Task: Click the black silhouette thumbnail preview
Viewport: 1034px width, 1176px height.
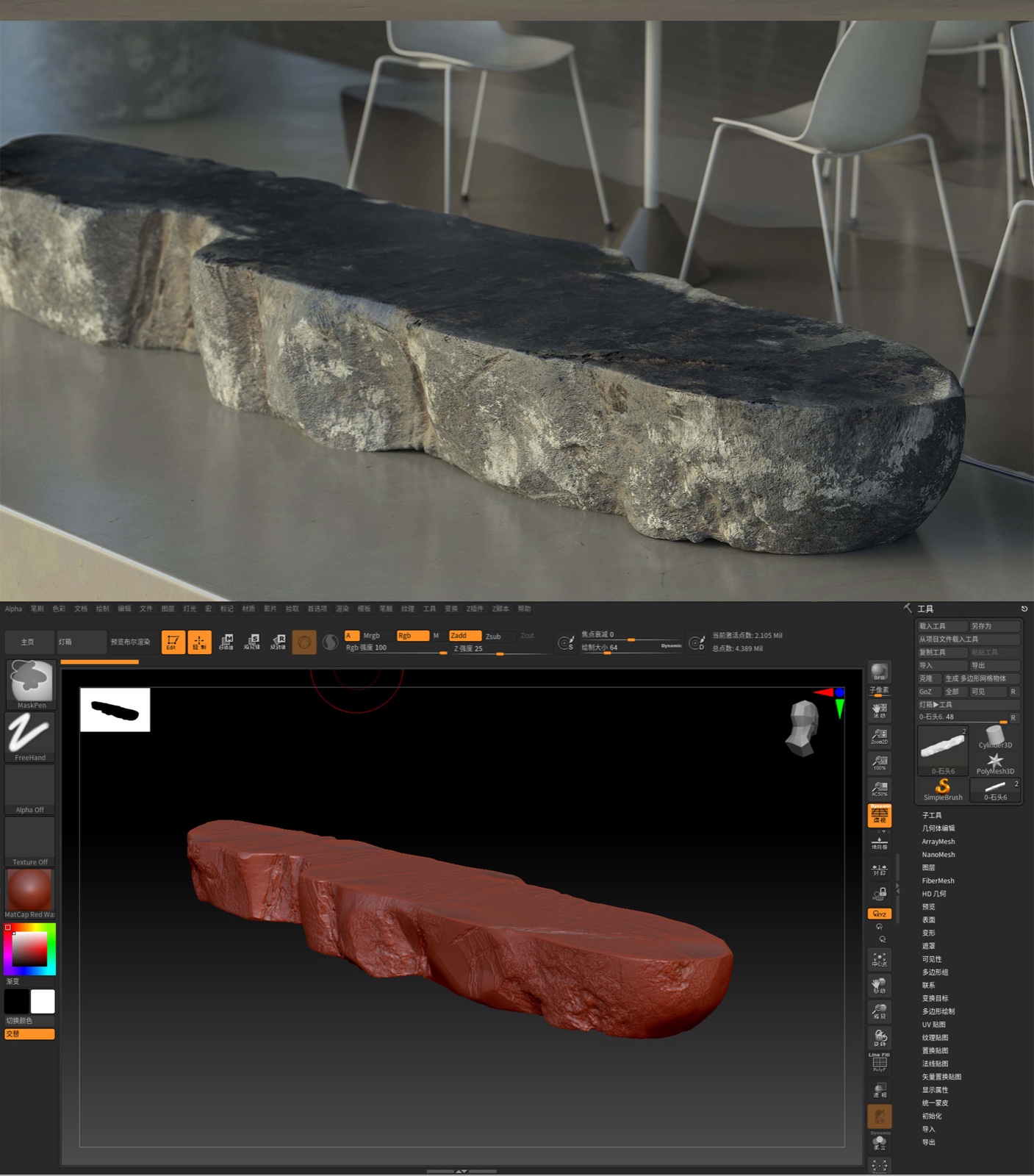Action: (115, 710)
